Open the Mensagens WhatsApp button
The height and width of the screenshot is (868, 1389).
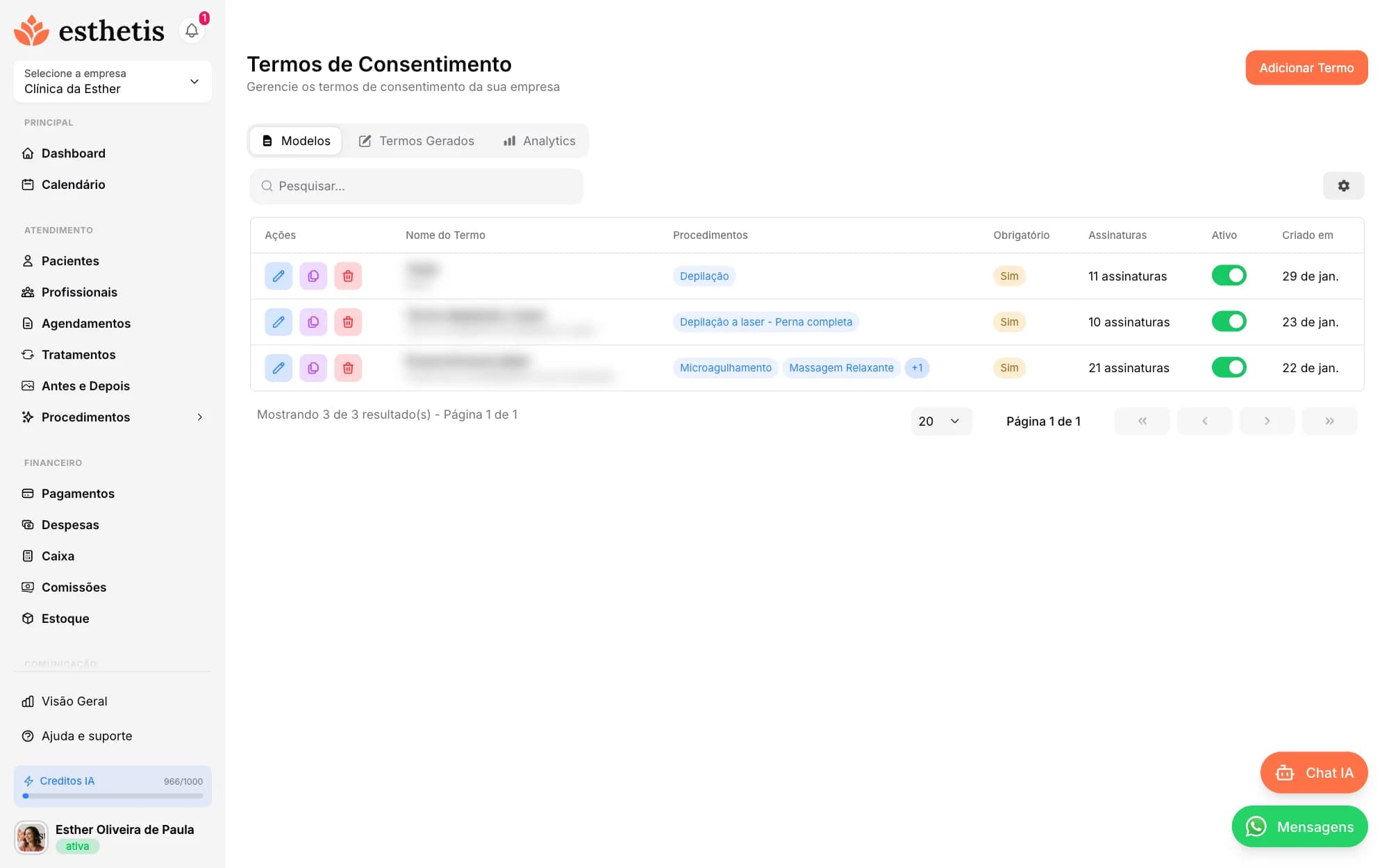click(x=1299, y=827)
